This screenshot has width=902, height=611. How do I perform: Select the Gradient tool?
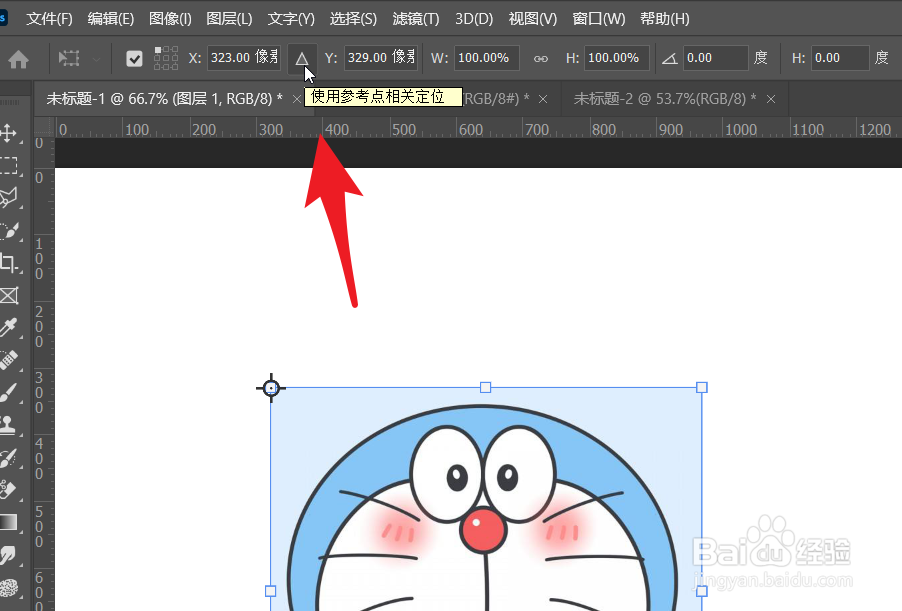click(x=9, y=522)
